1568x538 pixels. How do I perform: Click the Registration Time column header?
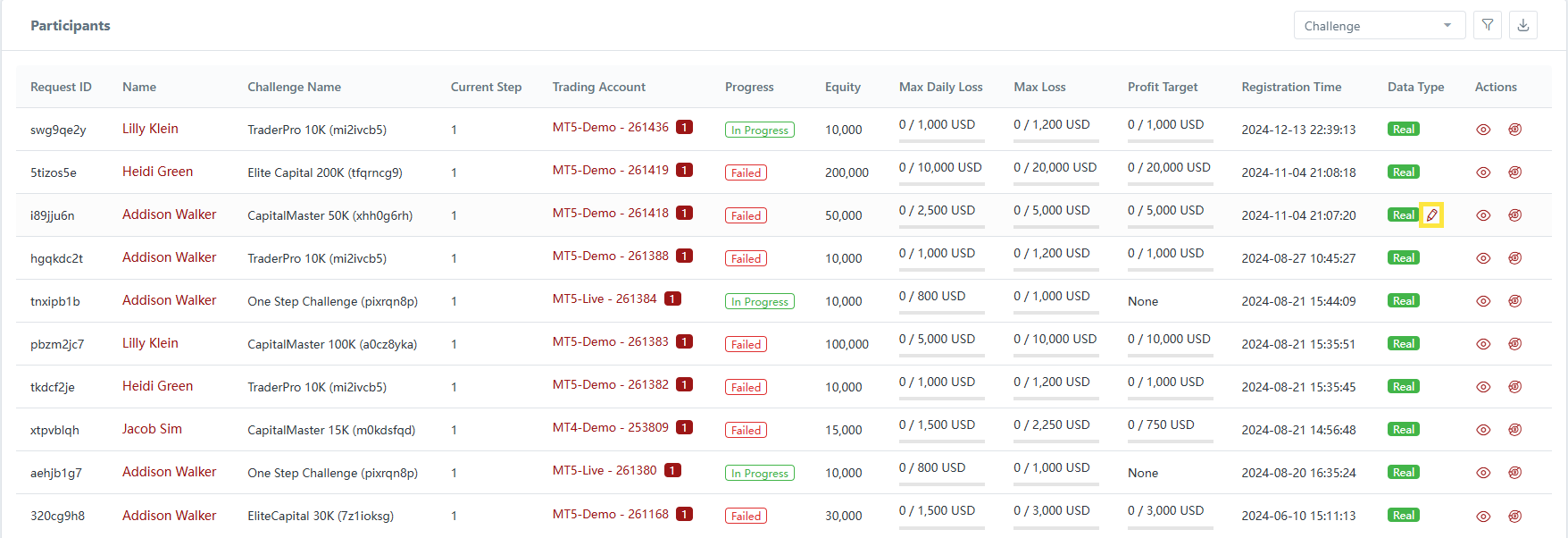(1291, 87)
